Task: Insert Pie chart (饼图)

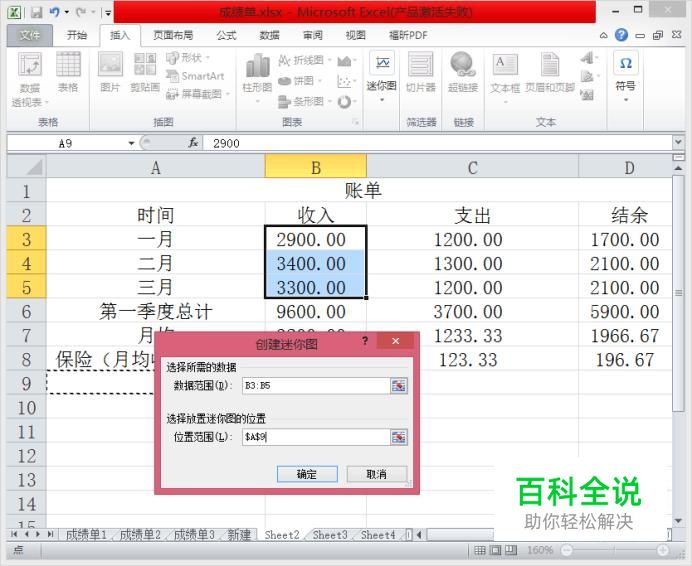Action: click(x=300, y=81)
